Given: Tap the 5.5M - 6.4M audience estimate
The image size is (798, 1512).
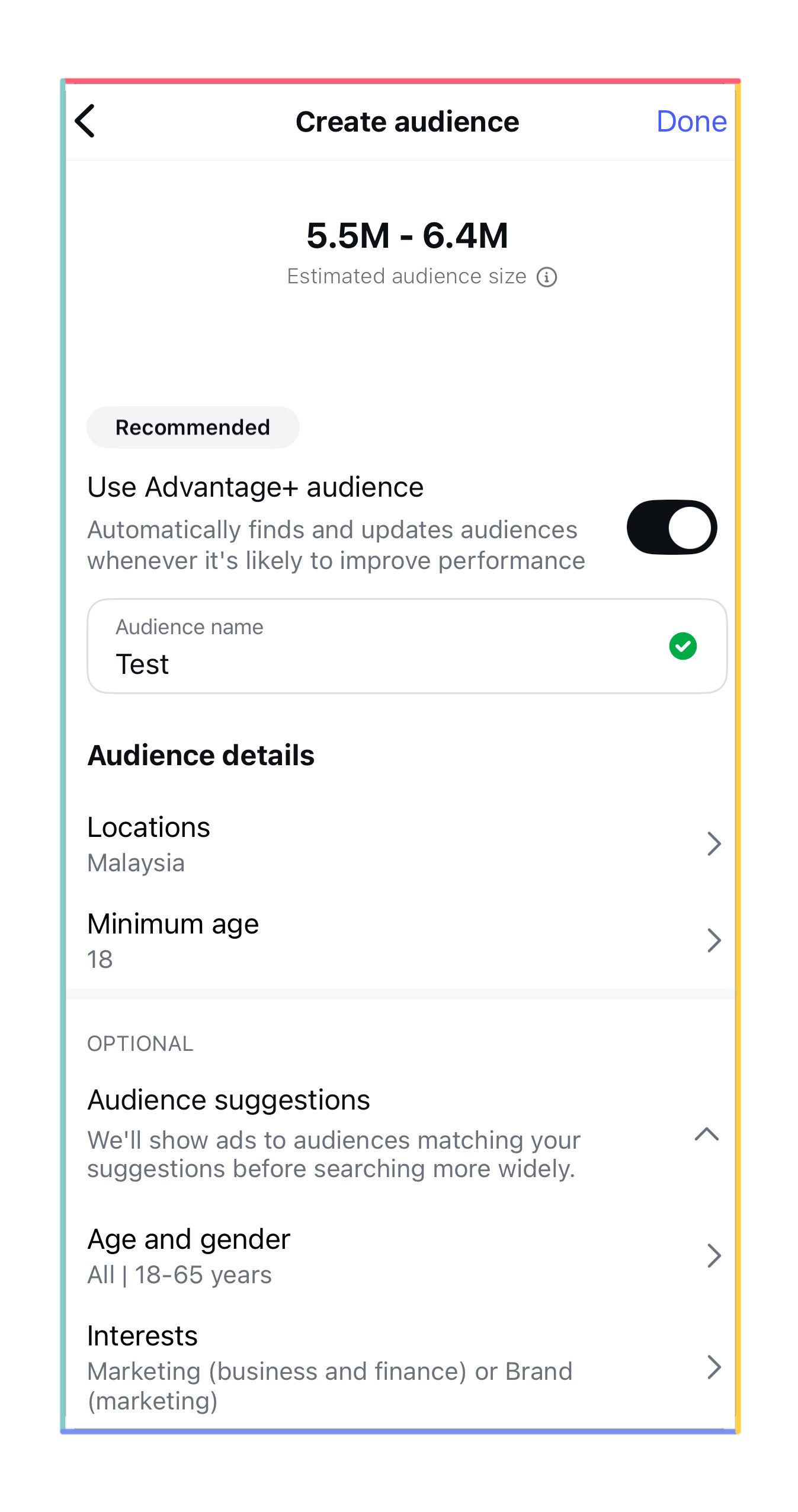Looking at the screenshot, I should (x=407, y=235).
